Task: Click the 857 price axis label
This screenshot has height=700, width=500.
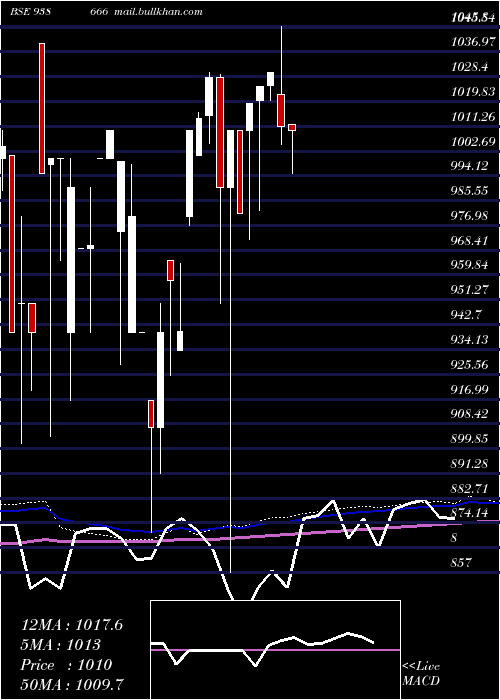Action: (461, 562)
